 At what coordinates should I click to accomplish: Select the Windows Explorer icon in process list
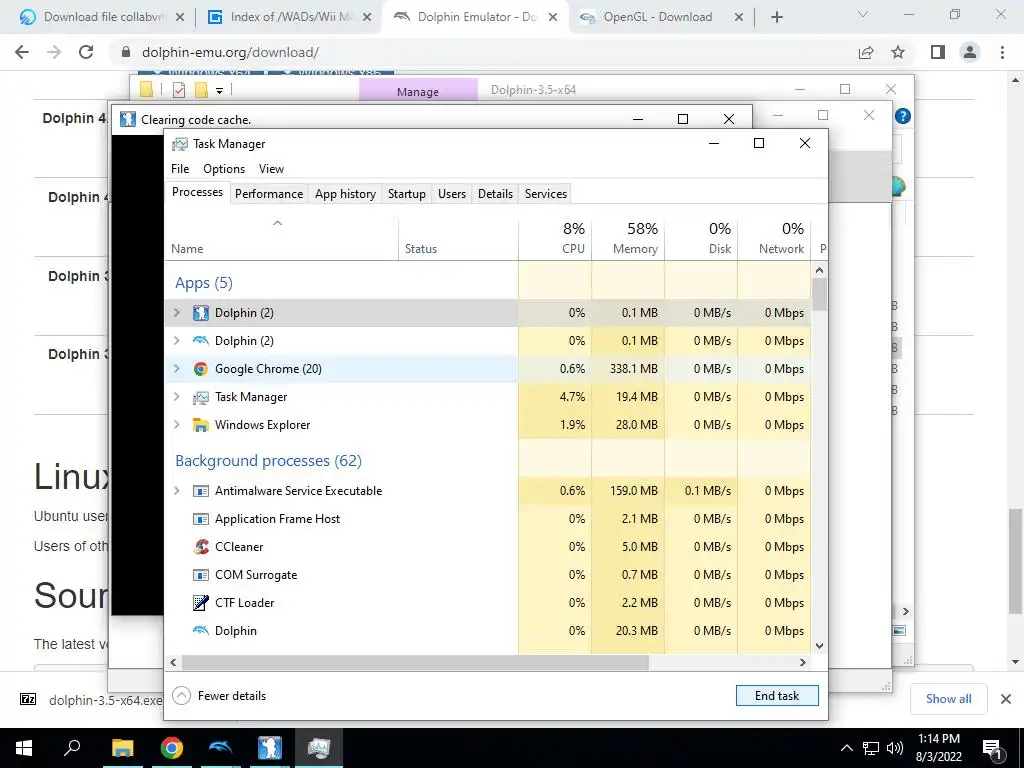click(200, 425)
